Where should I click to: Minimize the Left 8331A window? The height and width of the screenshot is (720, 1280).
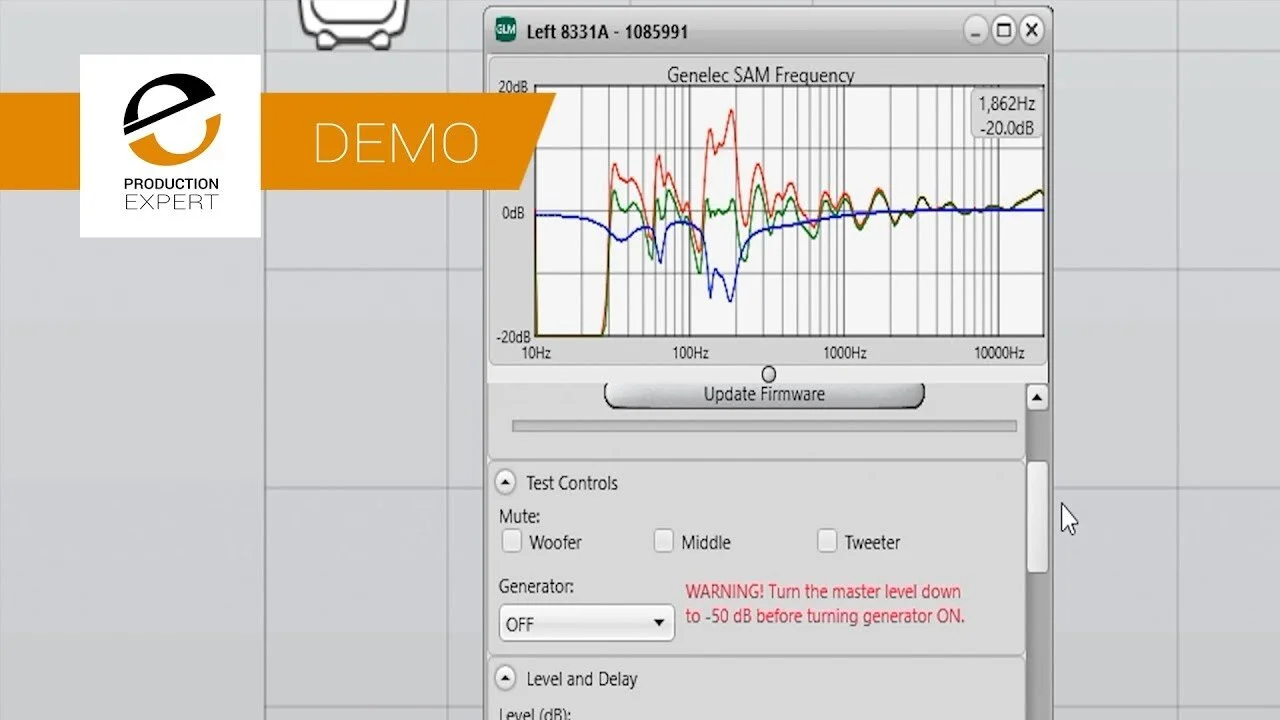pyautogui.click(x=976, y=30)
